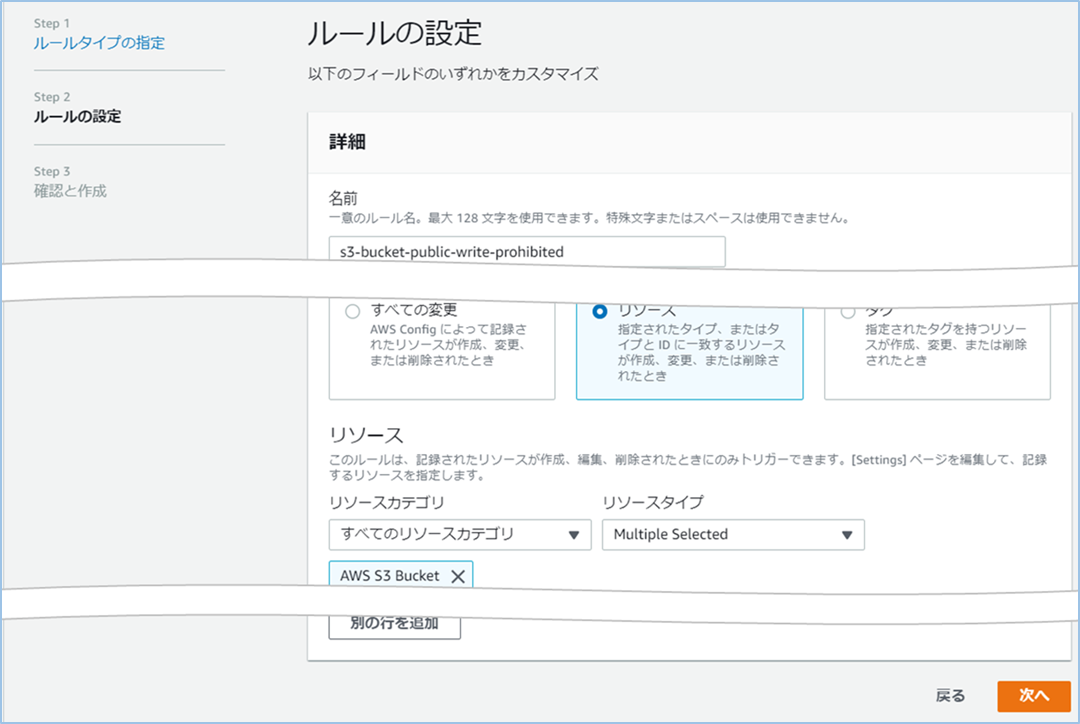Select Step 2 ルールの設定 in sidebar
Image resolution: width=1080 pixels, height=724 pixels.
[x=77, y=117]
